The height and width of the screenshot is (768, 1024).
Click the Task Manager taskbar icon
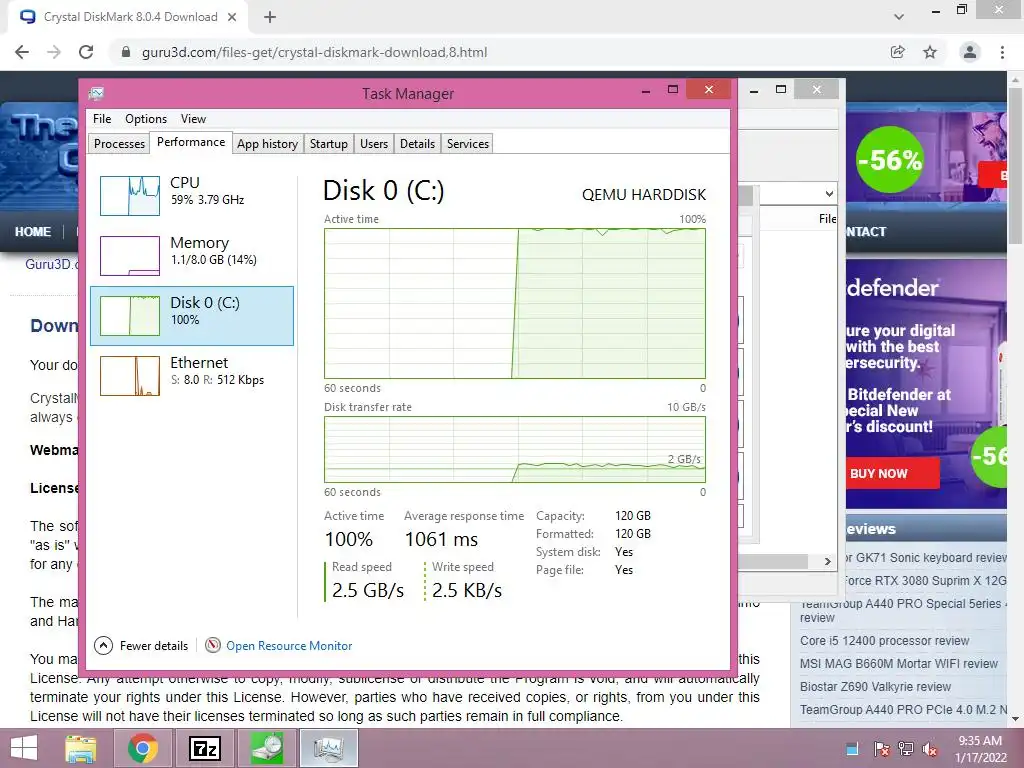[x=328, y=748]
